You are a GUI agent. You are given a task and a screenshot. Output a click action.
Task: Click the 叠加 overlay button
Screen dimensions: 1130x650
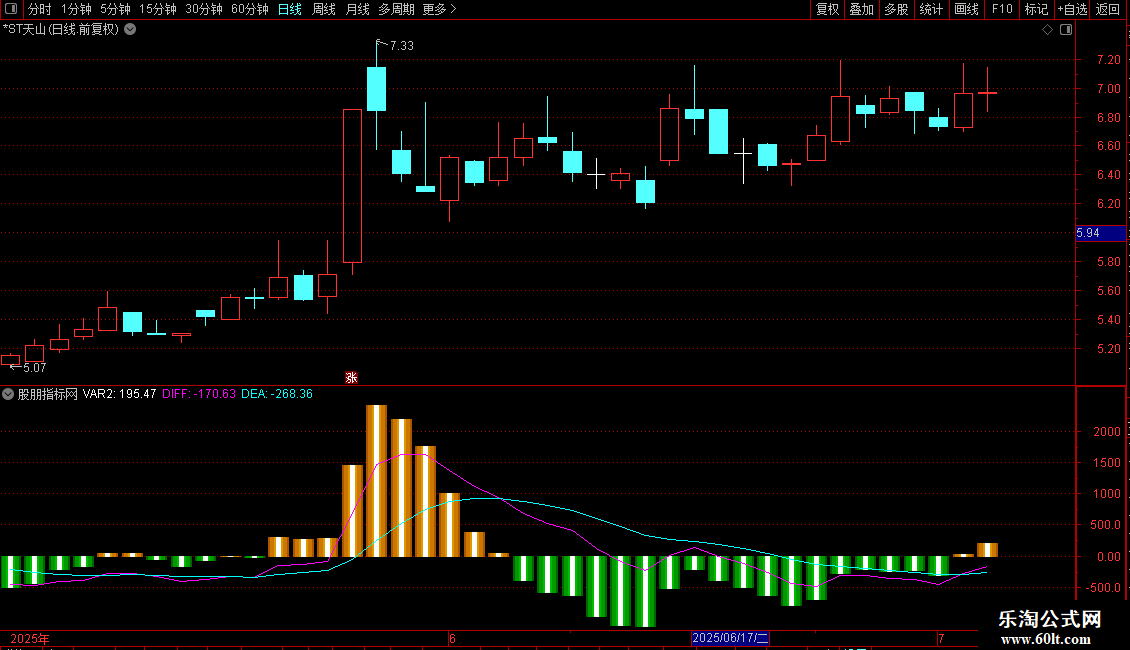(x=861, y=9)
